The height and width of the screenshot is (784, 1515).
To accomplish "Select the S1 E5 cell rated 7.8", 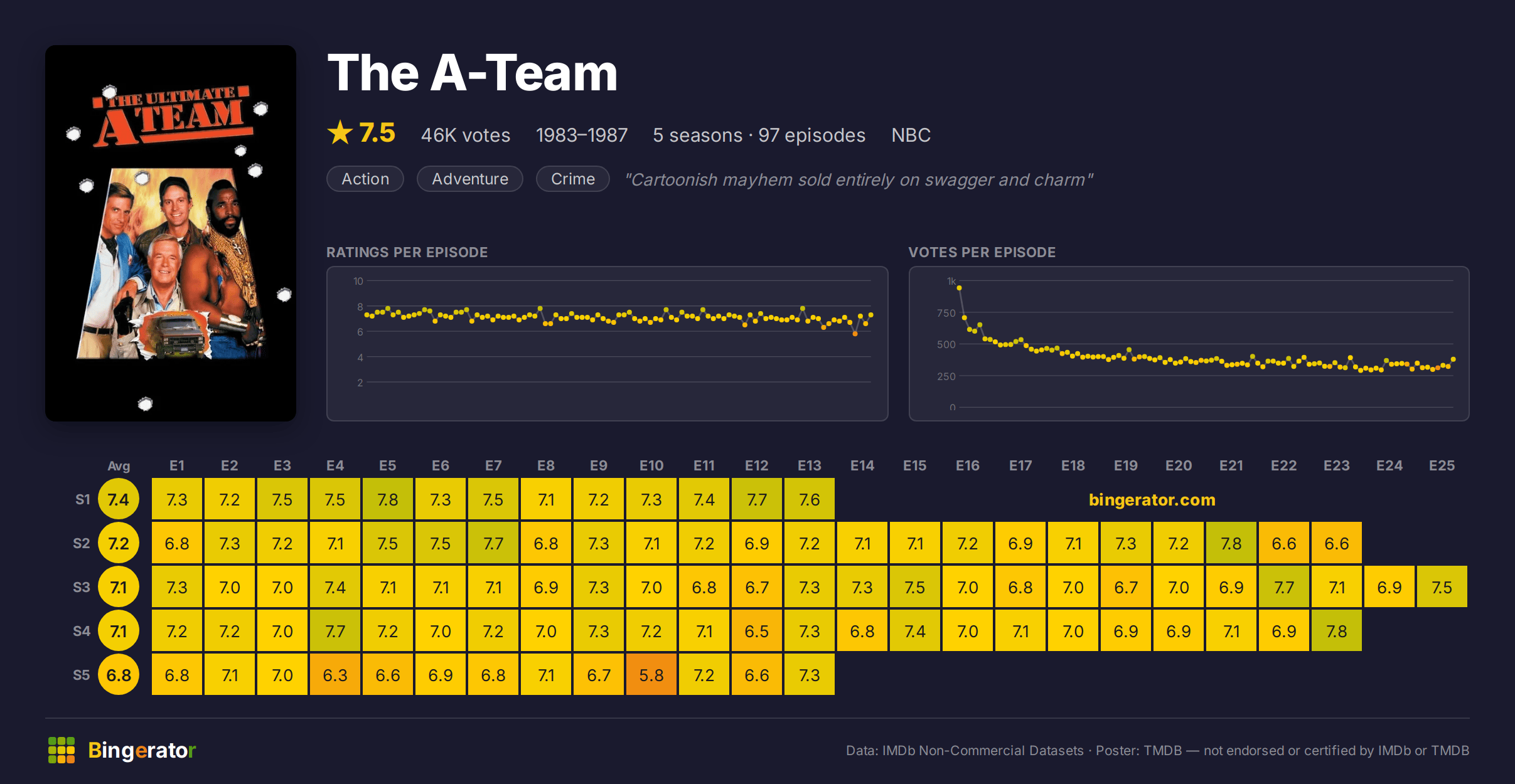I will [388, 499].
